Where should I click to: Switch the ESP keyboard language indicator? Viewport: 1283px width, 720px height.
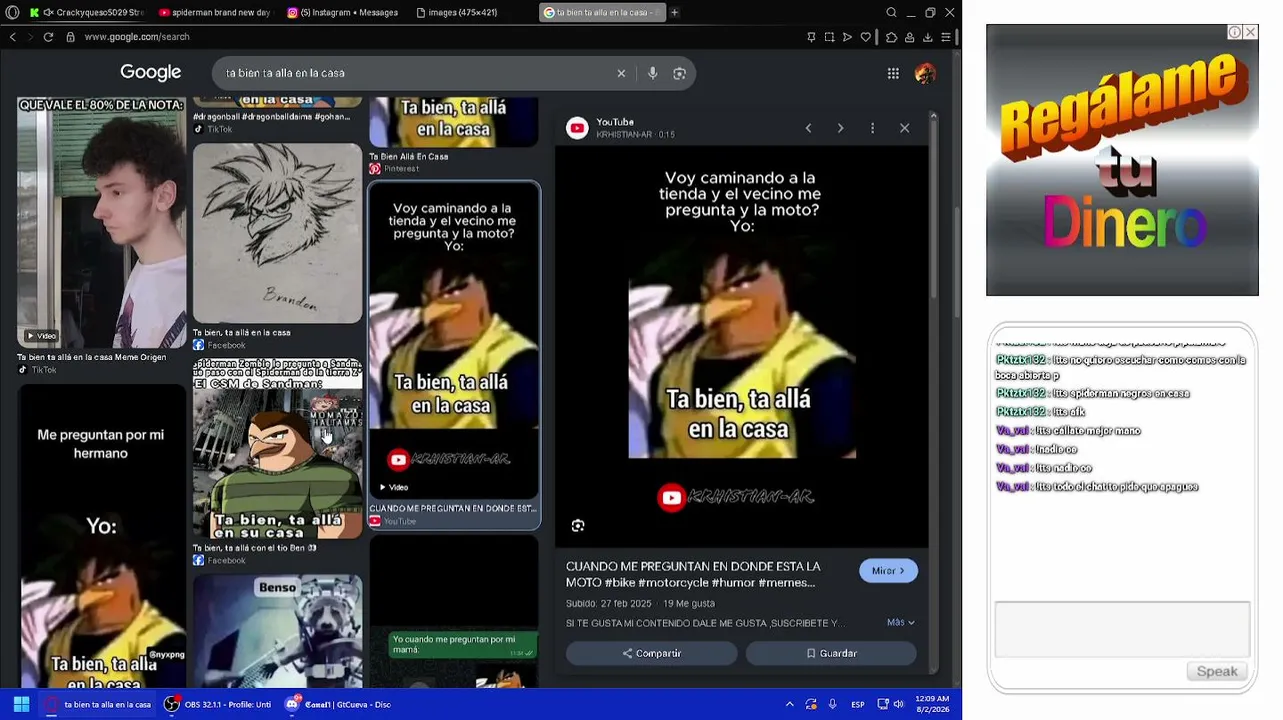coord(858,704)
